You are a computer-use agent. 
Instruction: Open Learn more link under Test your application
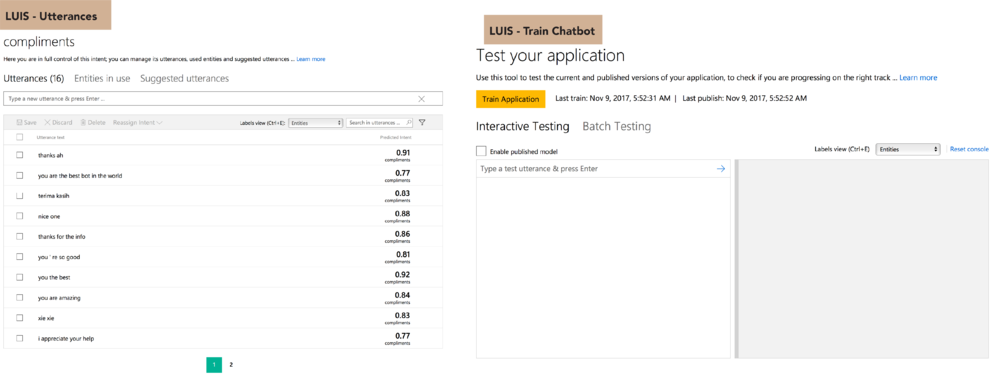pos(918,78)
